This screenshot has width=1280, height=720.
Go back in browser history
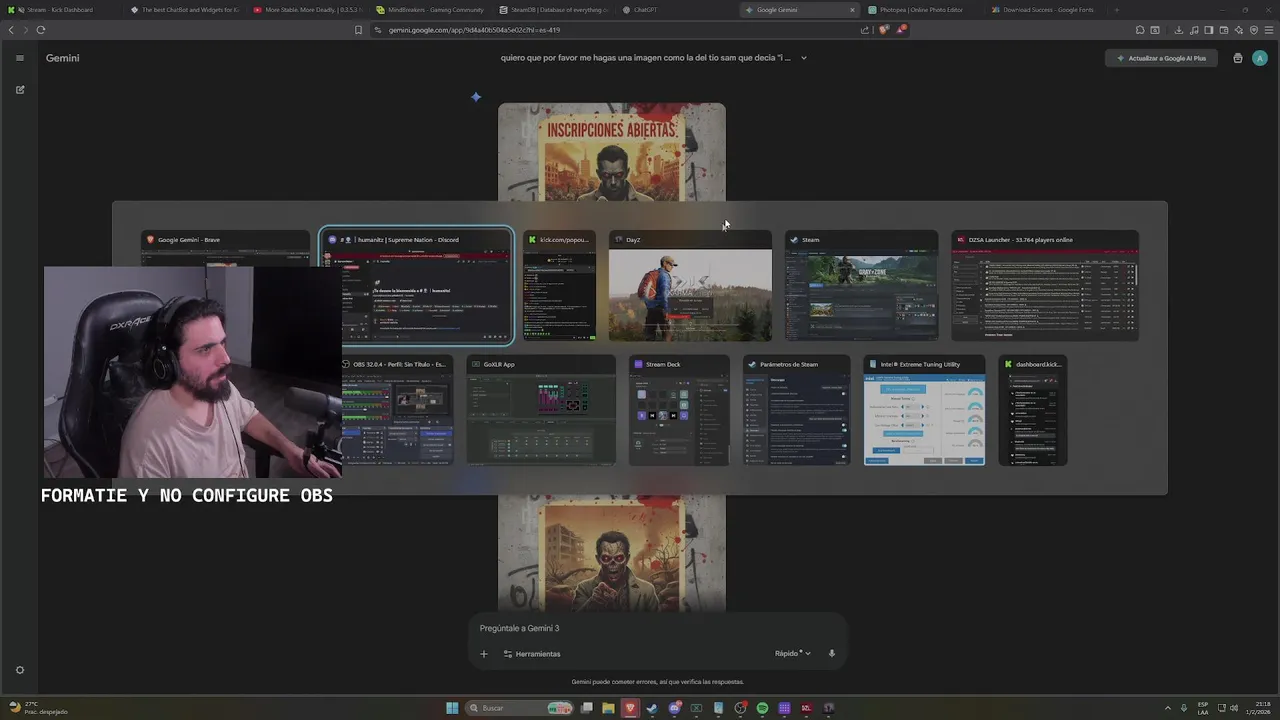point(11,30)
